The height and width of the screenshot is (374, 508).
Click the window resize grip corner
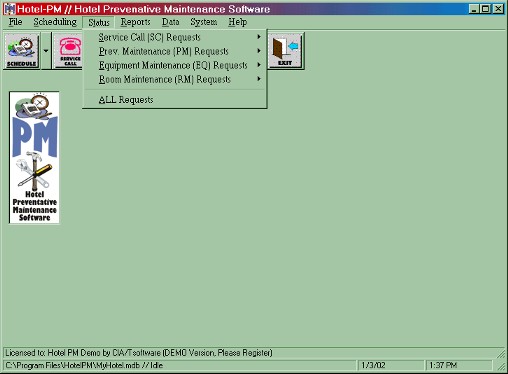(x=501, y=366)
